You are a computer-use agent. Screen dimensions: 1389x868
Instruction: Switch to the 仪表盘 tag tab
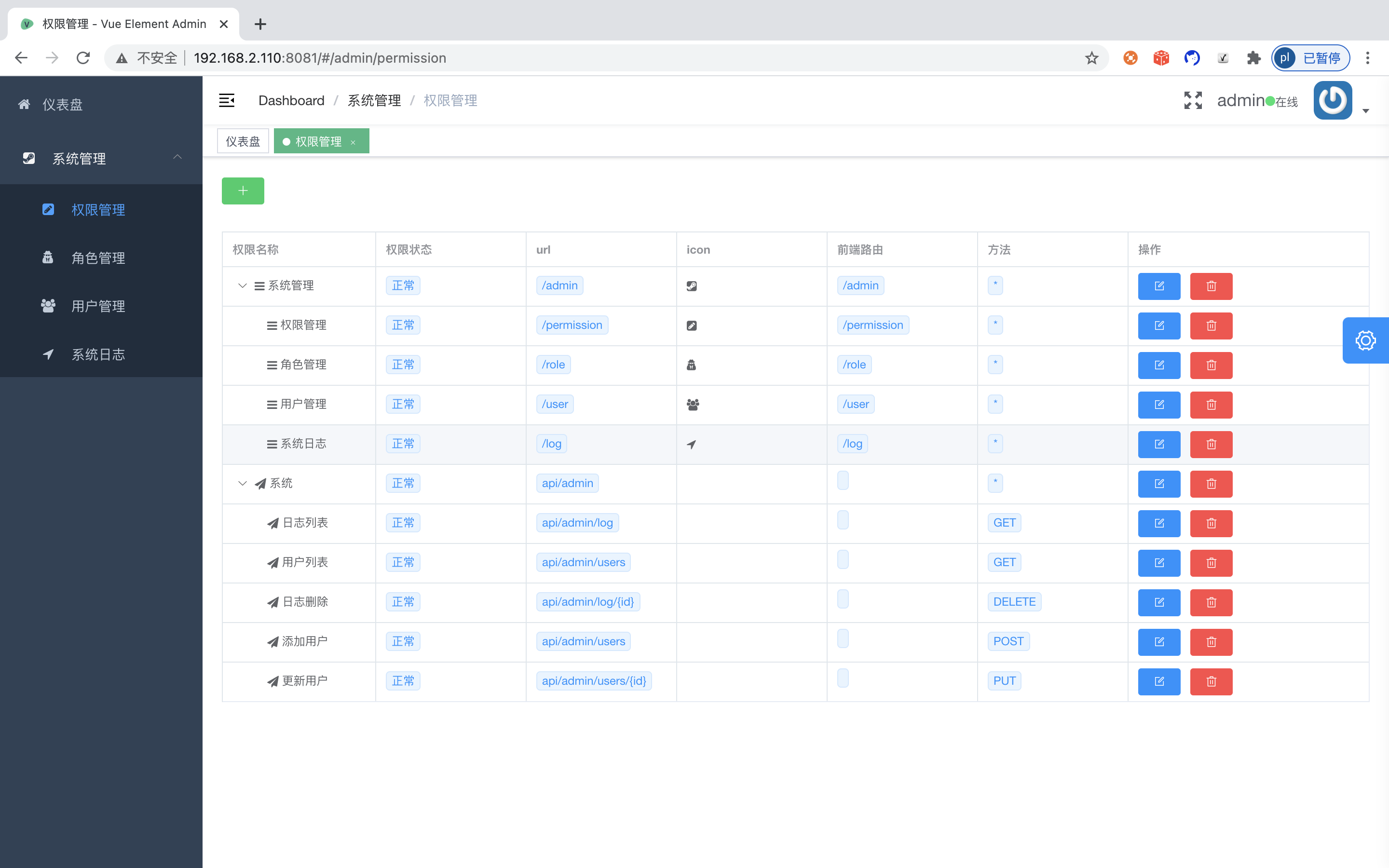(243, 141)
